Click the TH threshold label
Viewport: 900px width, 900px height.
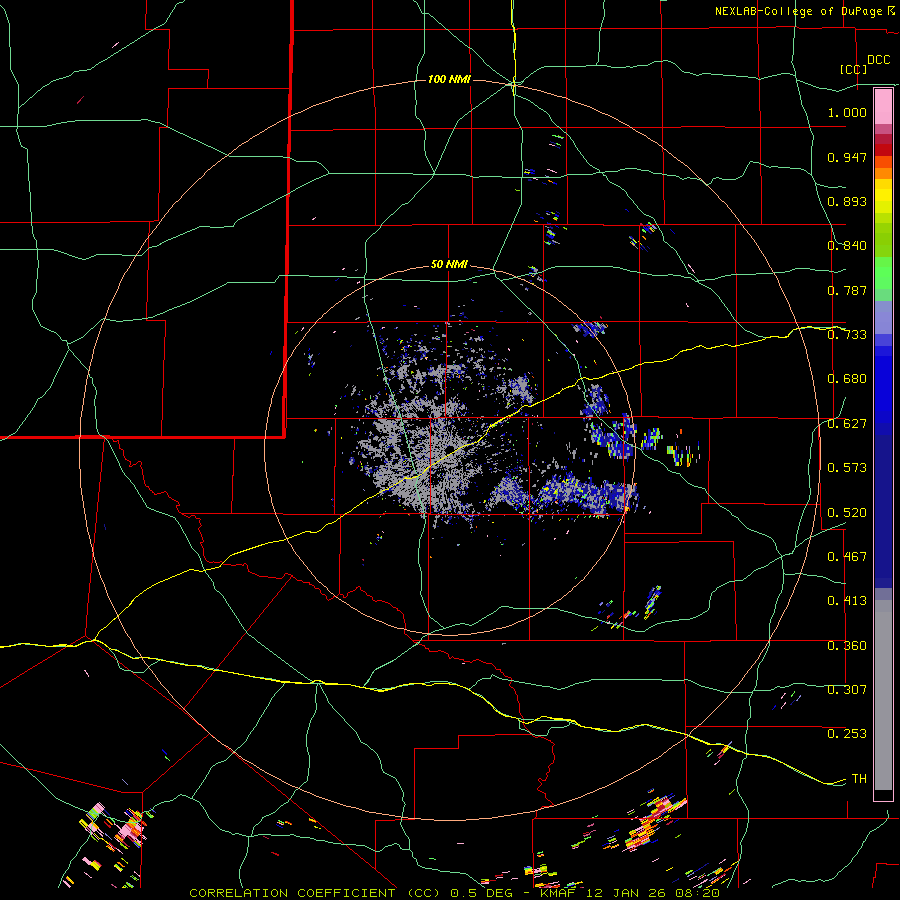859,779
